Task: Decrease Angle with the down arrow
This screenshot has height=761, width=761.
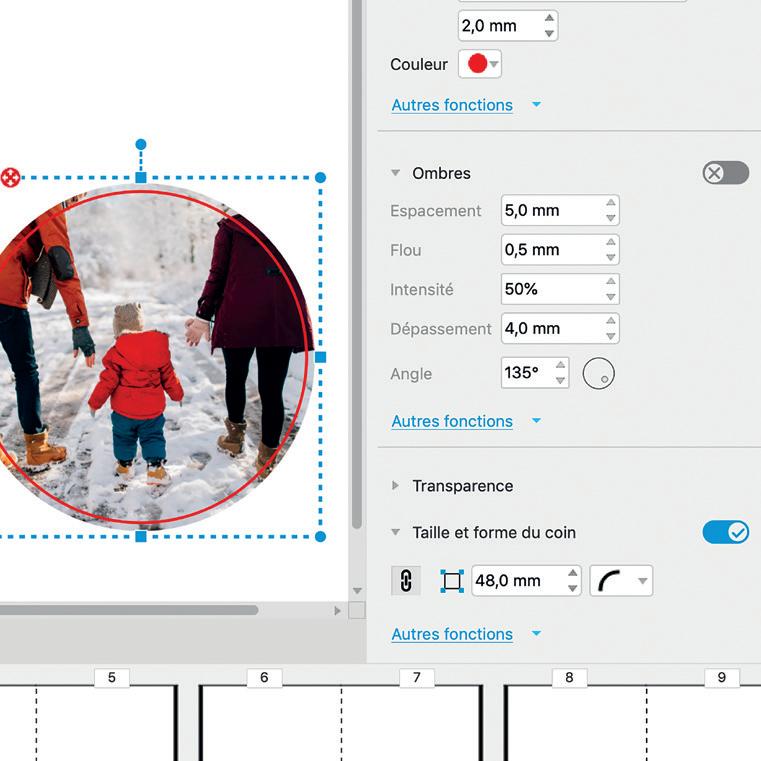Action: pos(561,380)
